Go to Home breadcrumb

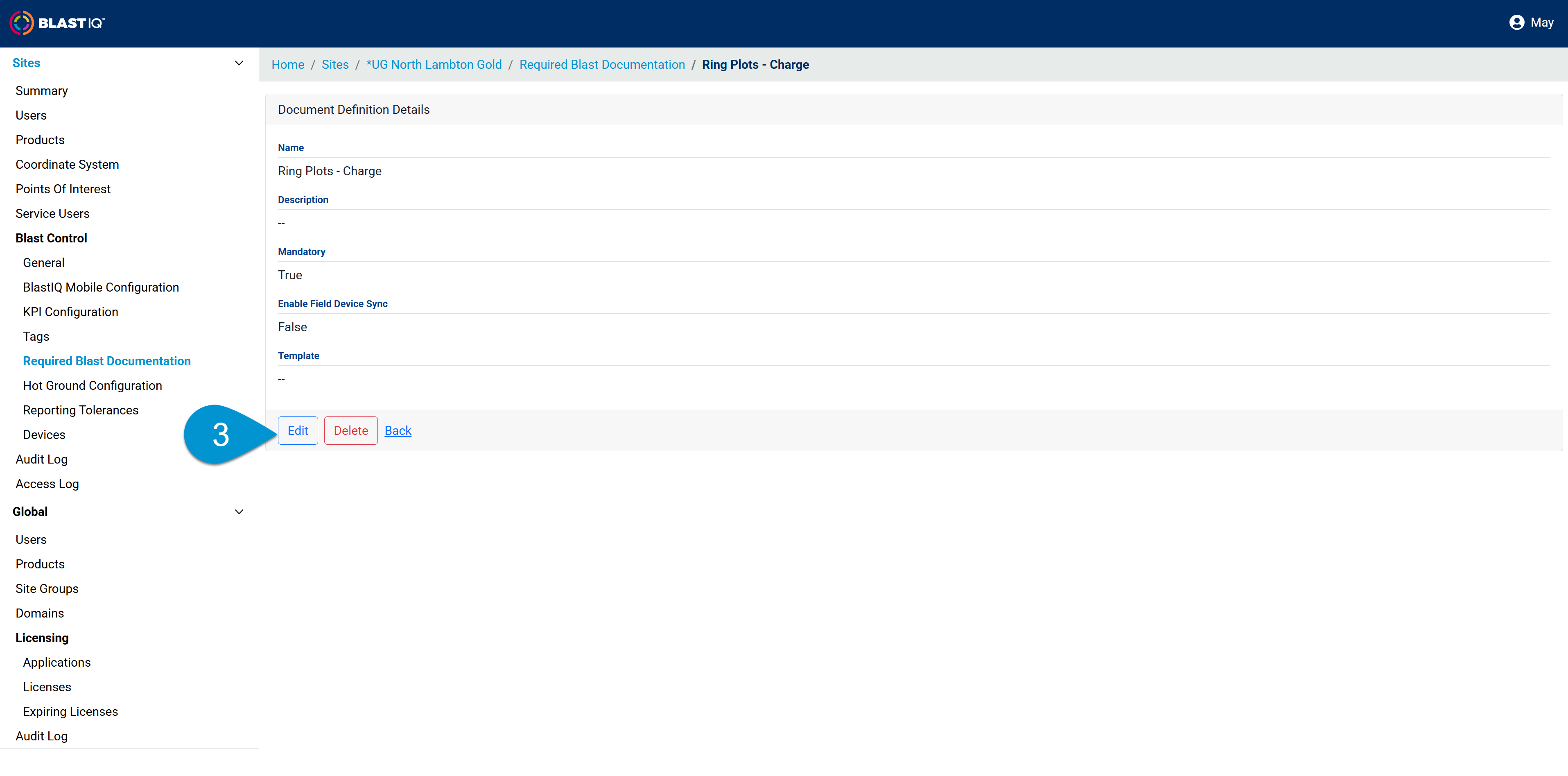click(288, 65)
